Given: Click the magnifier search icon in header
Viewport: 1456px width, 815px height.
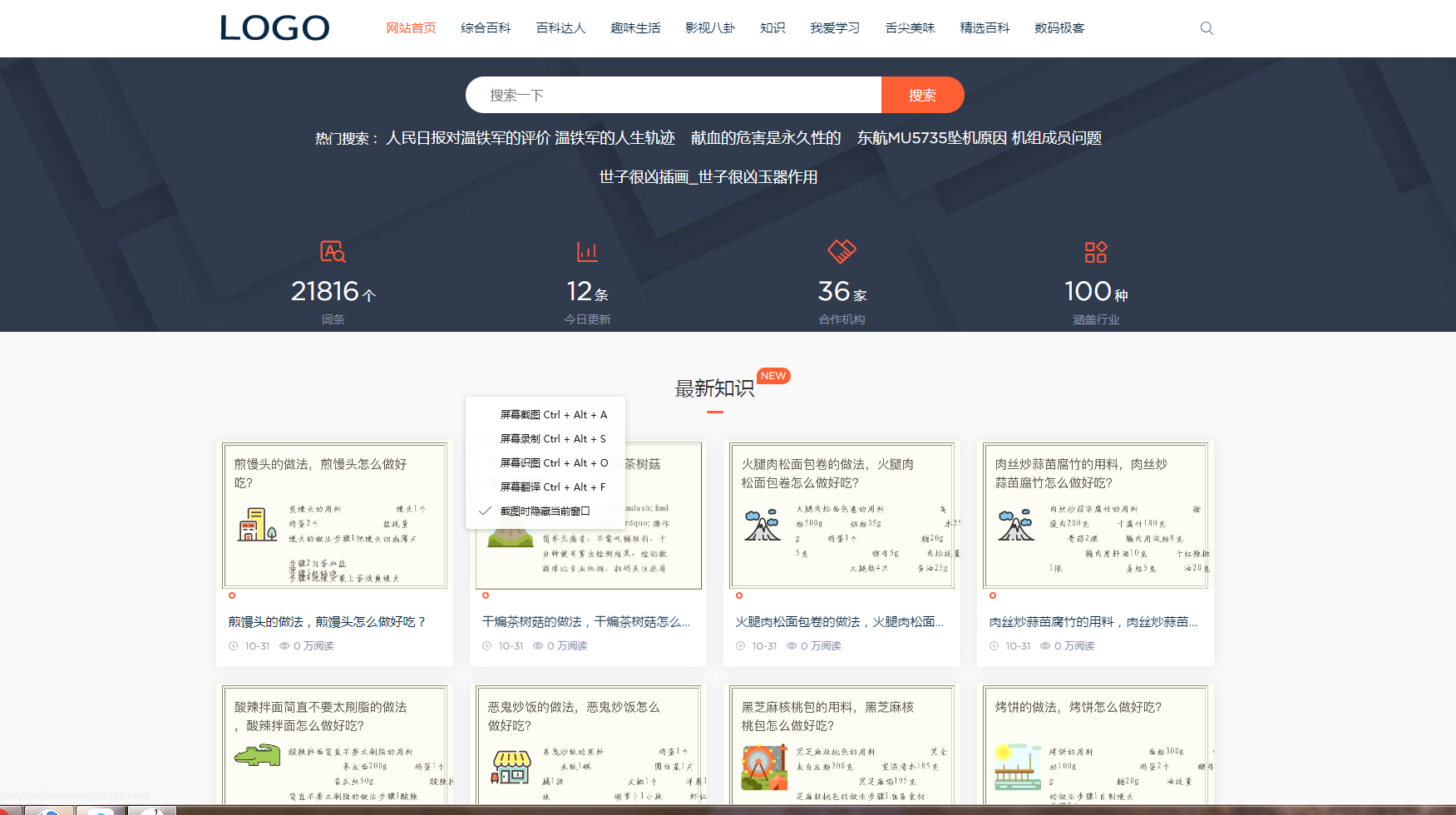Looking at the screenshot, I should [x=1207, y=28].
